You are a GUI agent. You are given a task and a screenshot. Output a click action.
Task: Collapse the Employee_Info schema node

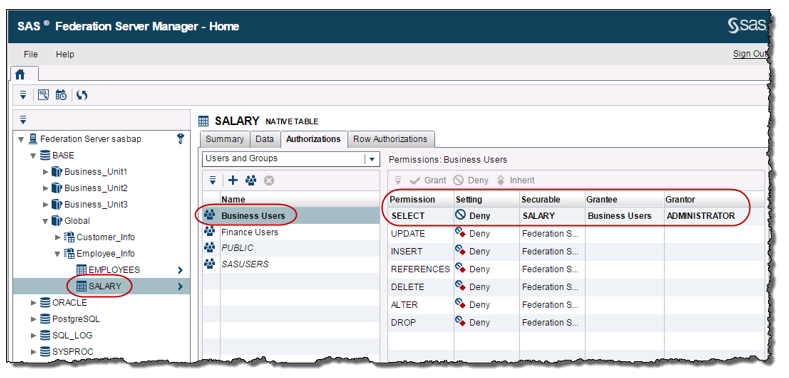[x=58, y=254]
